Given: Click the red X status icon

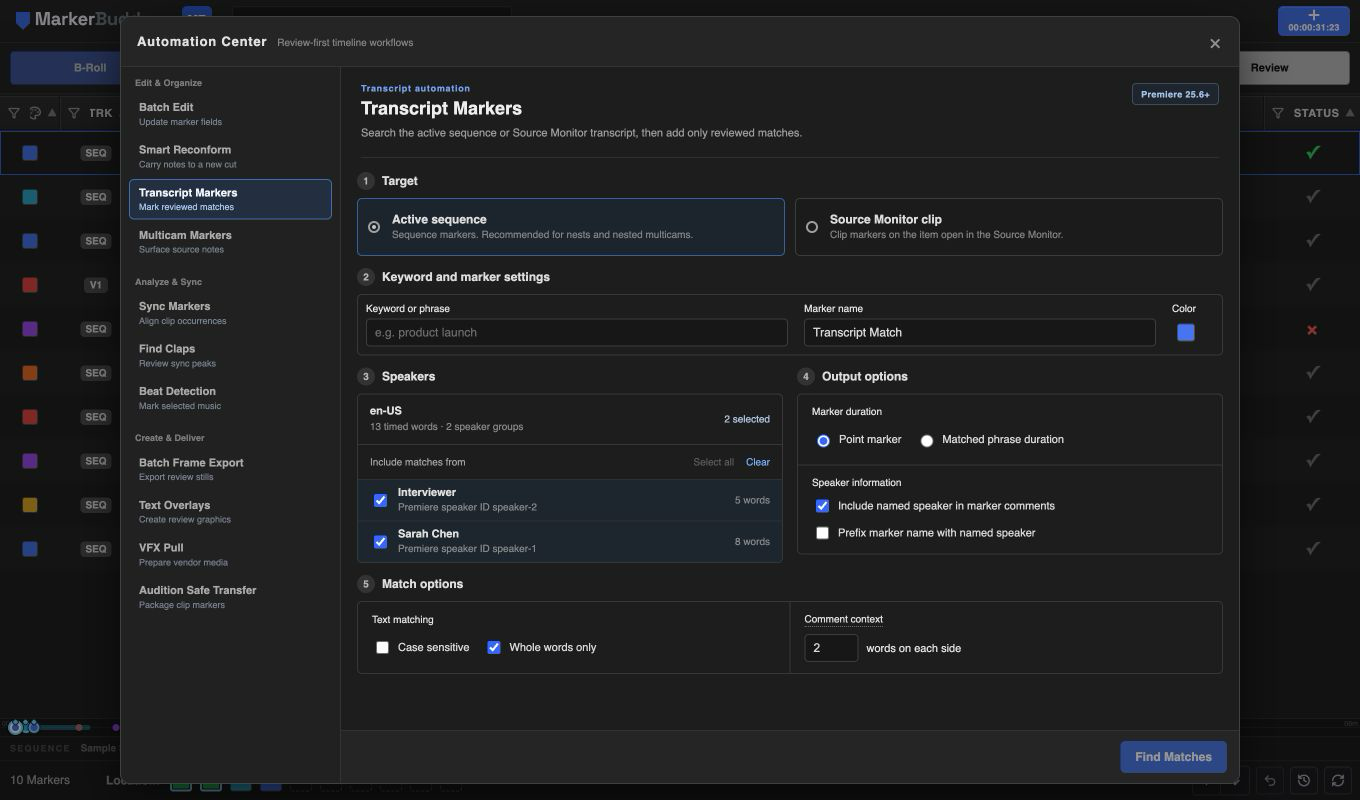Looking at the screenshot, I should point(1312,329).
